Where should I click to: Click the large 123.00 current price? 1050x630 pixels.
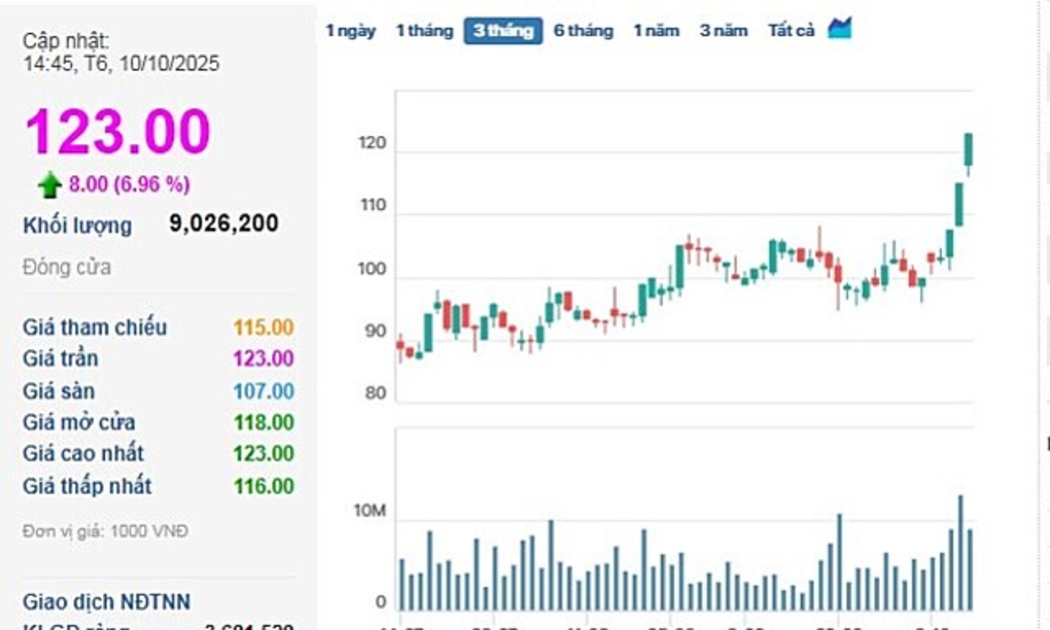pos(118,131)
